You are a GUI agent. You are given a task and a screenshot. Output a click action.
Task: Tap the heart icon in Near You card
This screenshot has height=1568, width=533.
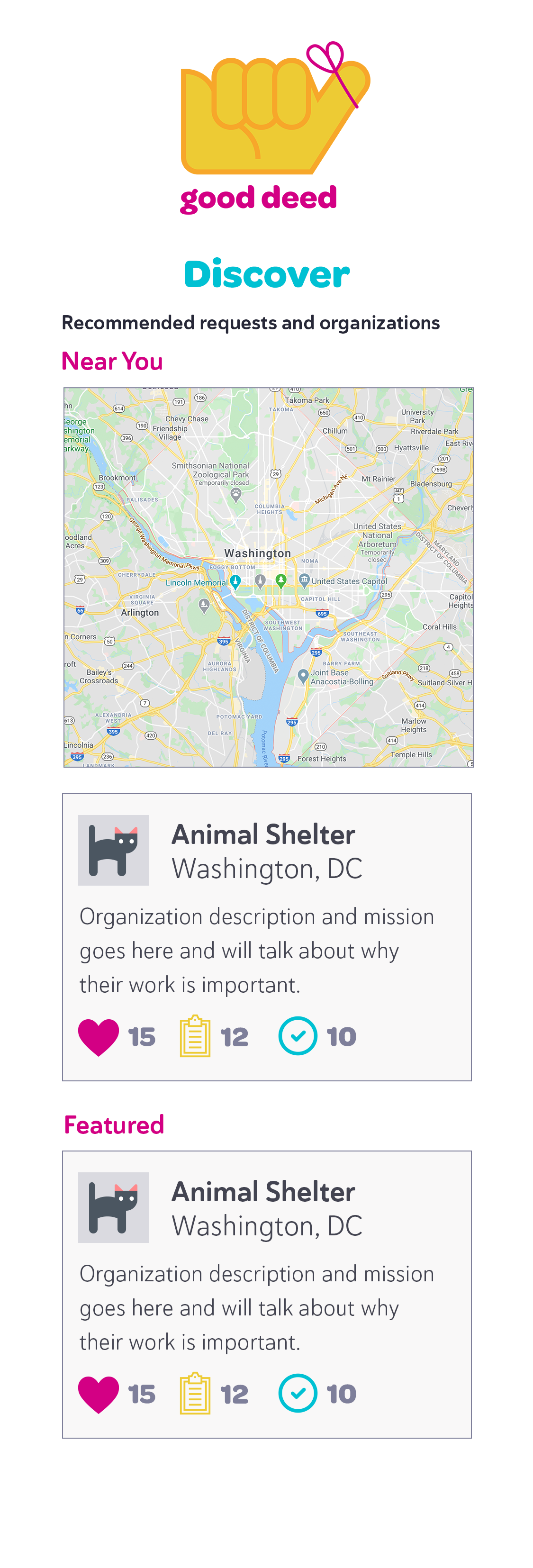click(99, 1037)
